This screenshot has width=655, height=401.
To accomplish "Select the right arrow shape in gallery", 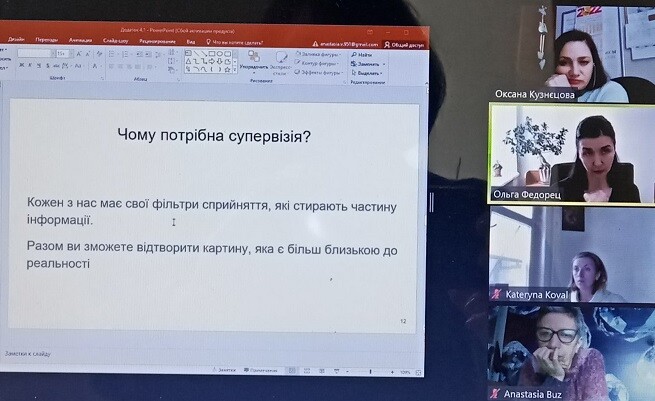I will pyautogui.click(x=212, y=61).
